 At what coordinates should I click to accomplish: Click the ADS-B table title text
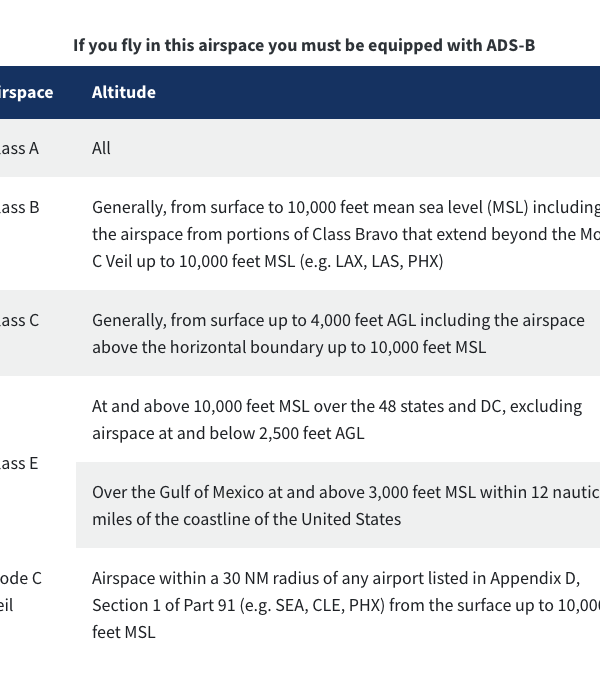click(x=311, y=45)
